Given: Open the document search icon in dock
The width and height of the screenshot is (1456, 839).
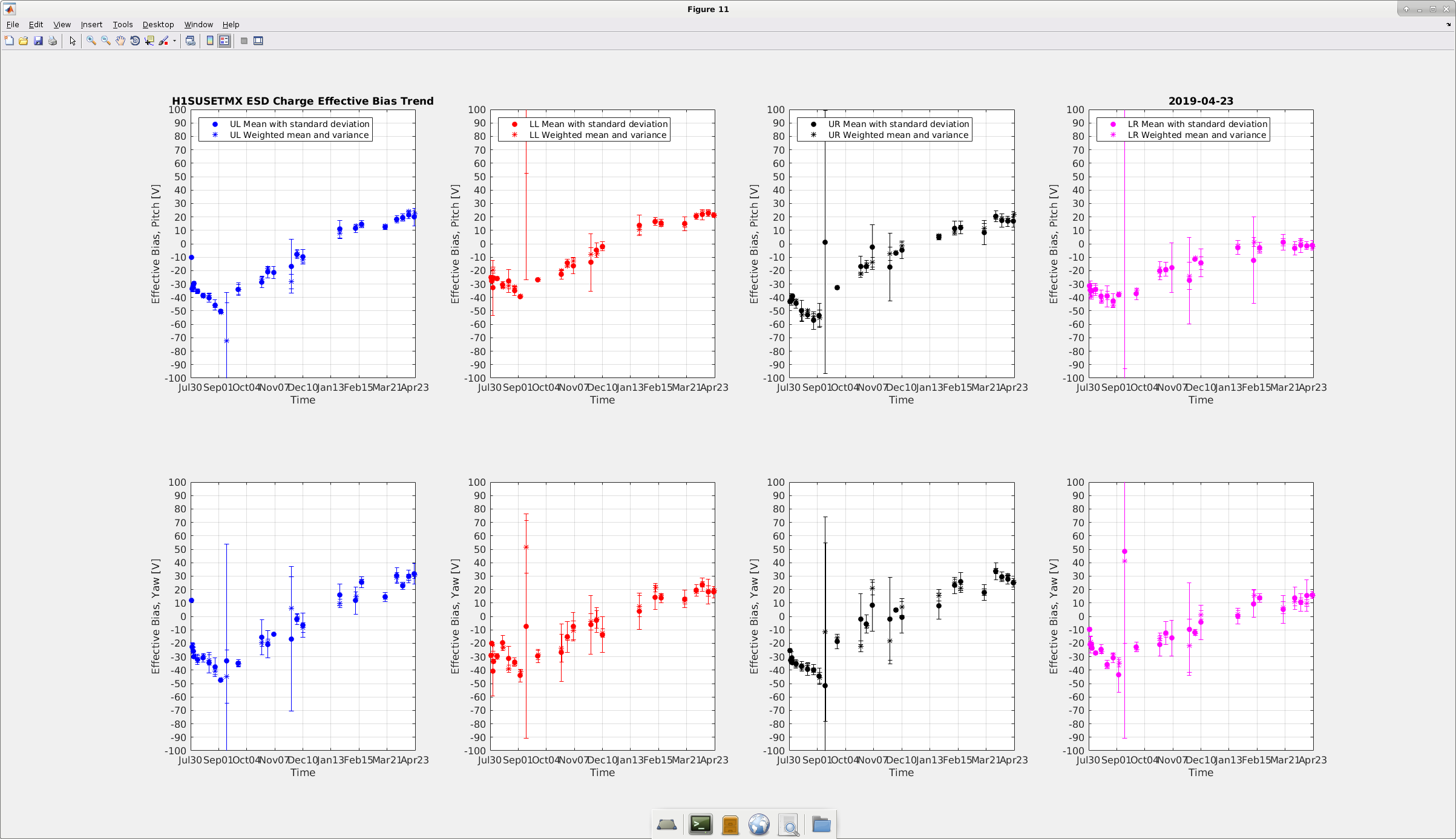Looking at the screenshot, I should tap(789, 825).
